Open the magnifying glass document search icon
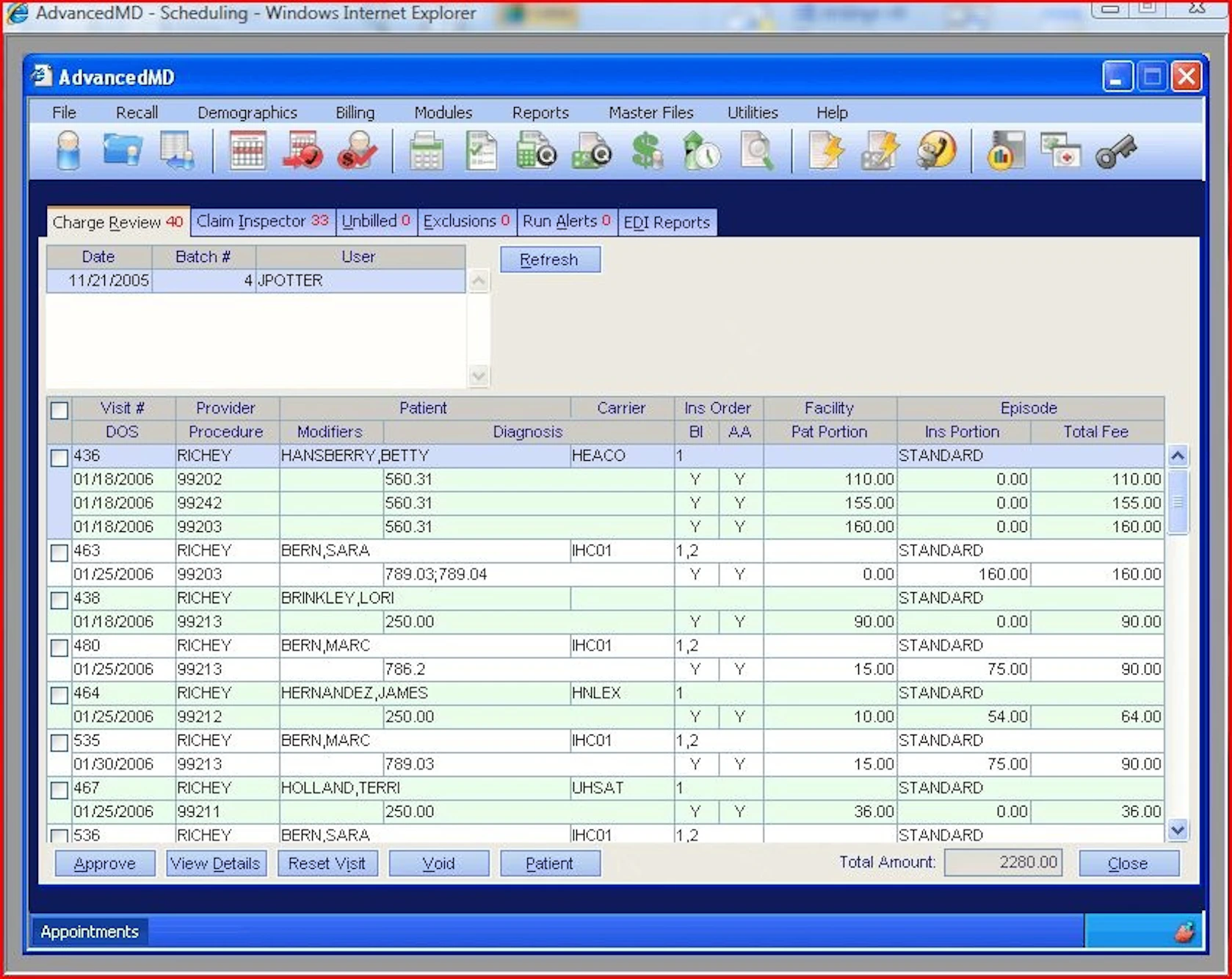 tap(756, 150)
